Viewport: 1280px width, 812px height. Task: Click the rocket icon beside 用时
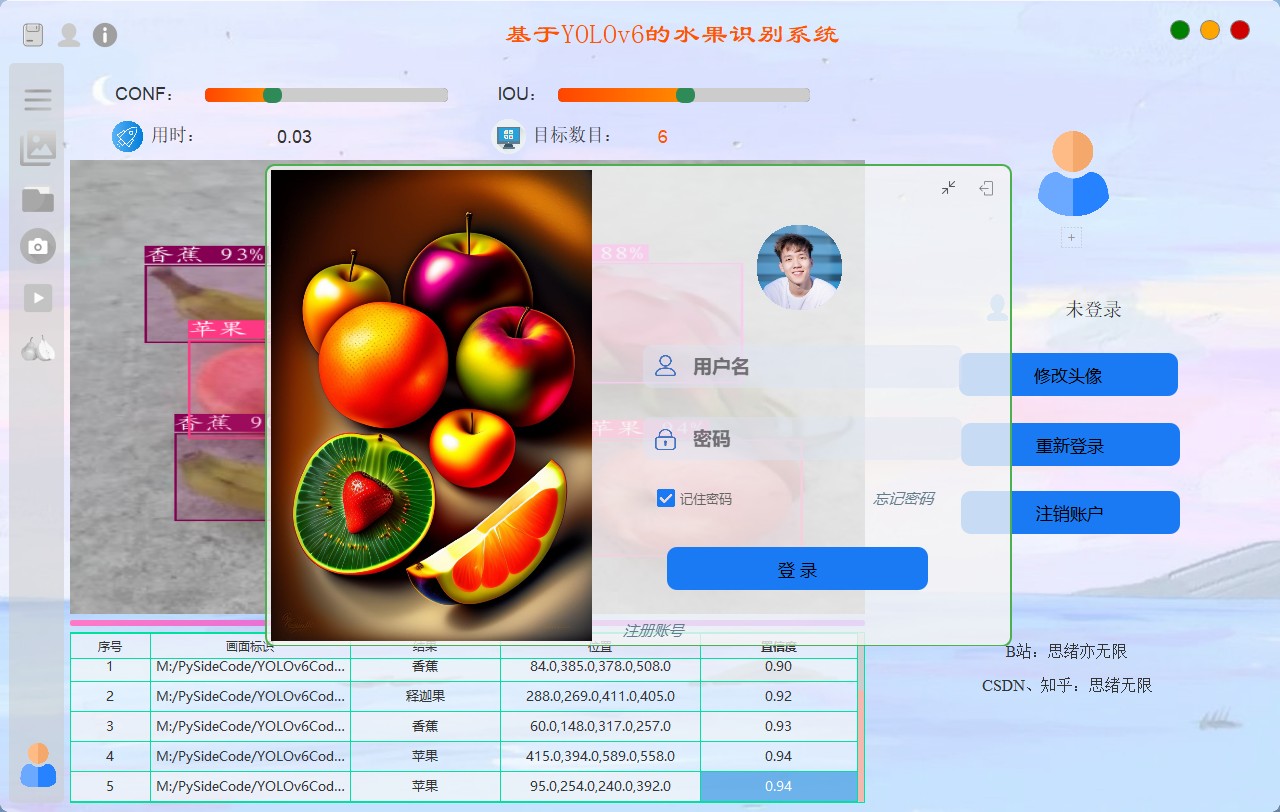[x=127, y=136]
